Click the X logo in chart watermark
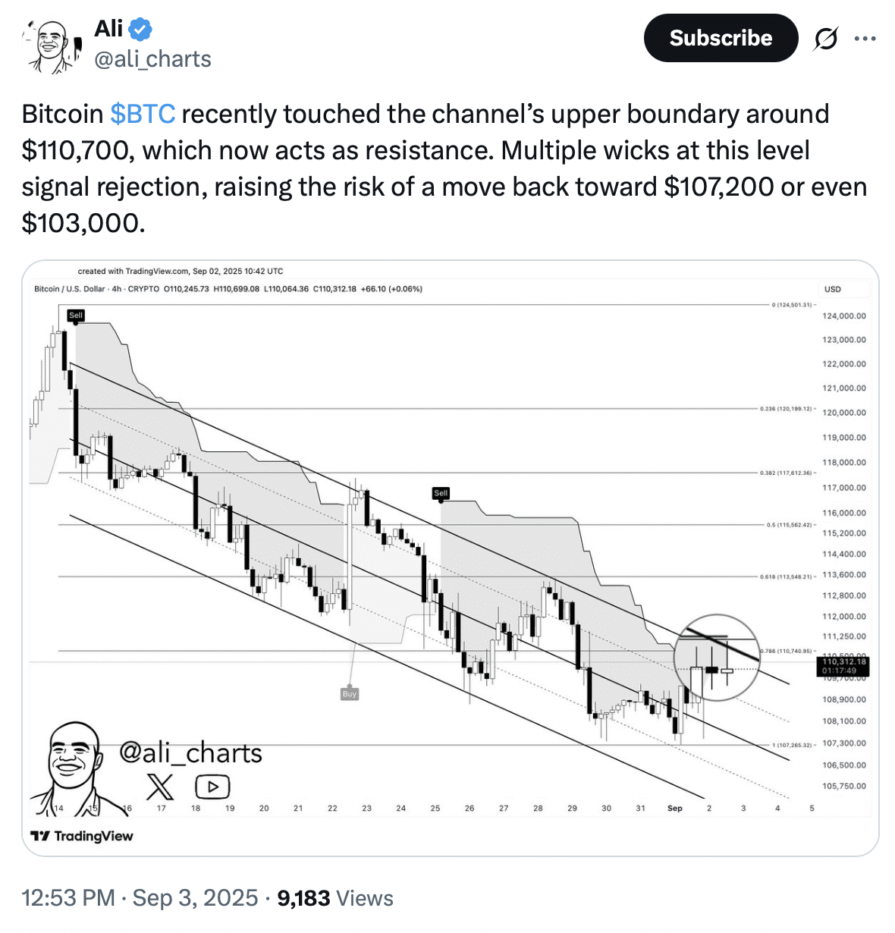 click(160, 787)
